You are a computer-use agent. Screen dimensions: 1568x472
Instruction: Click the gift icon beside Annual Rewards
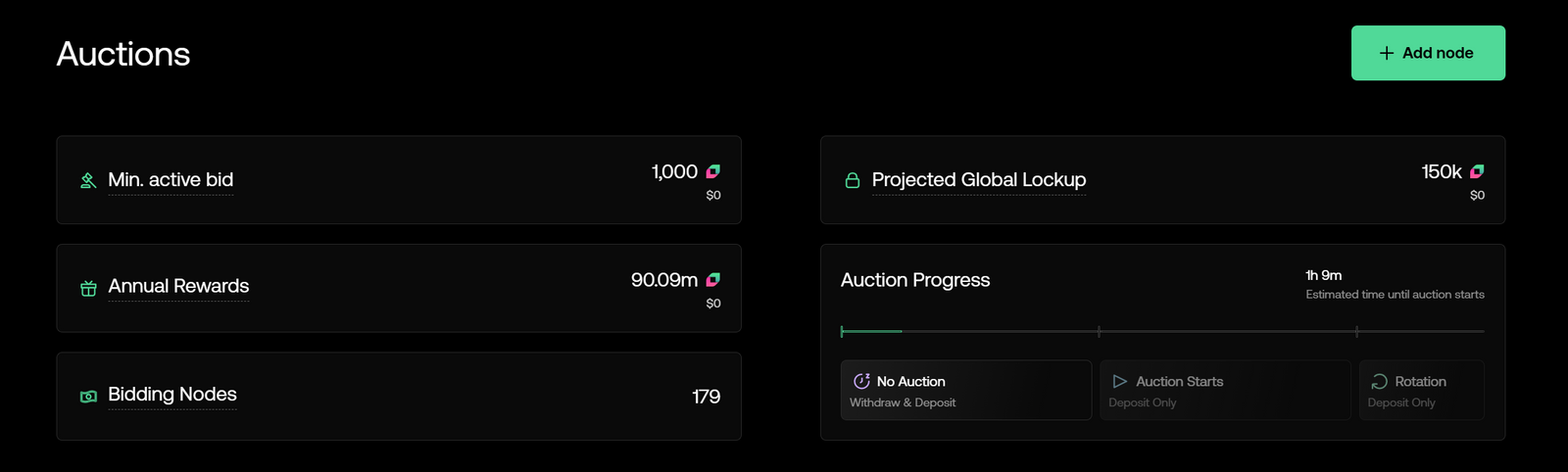(88, 288)
